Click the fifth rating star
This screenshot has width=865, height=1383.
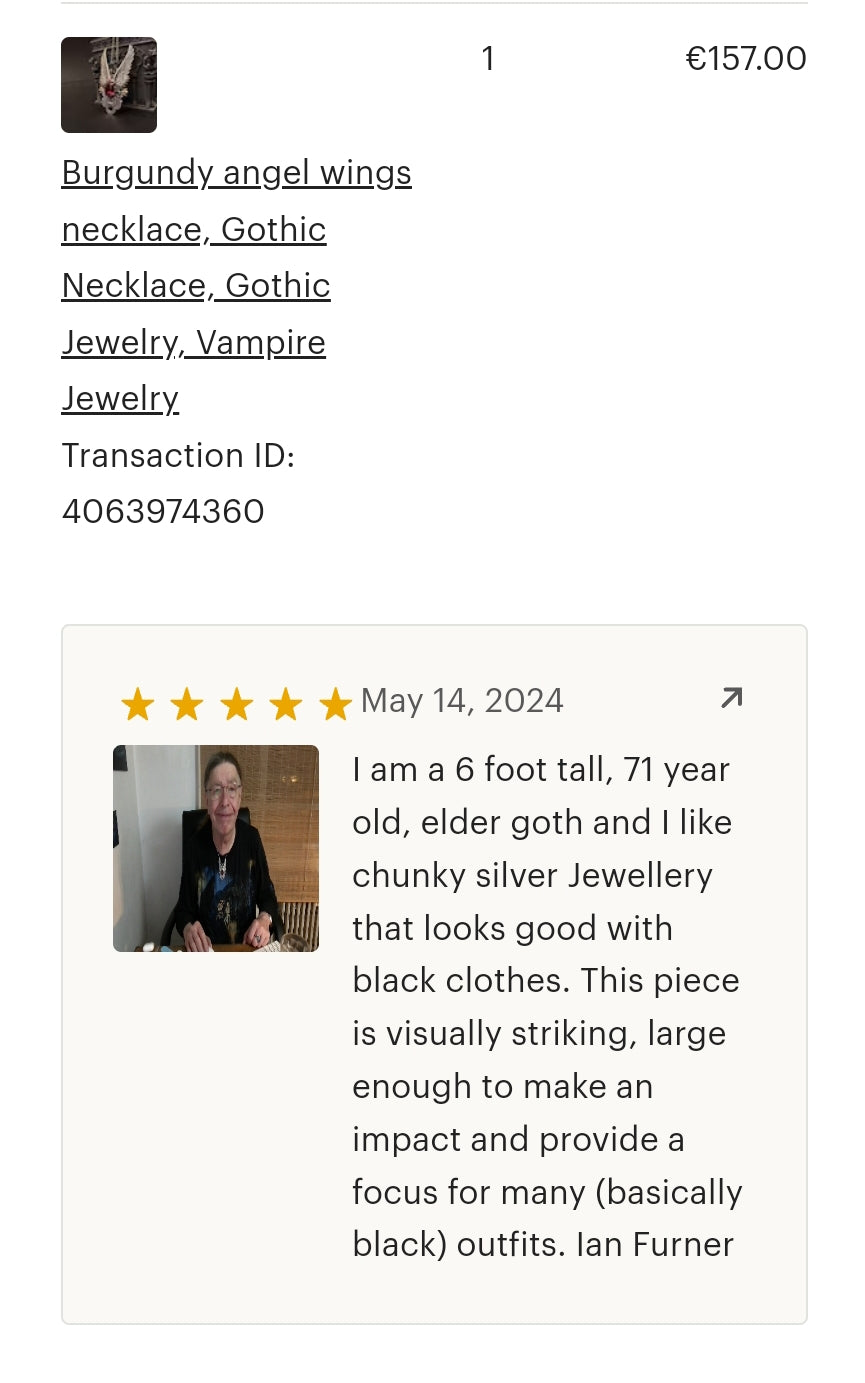(x=335, y=705)
